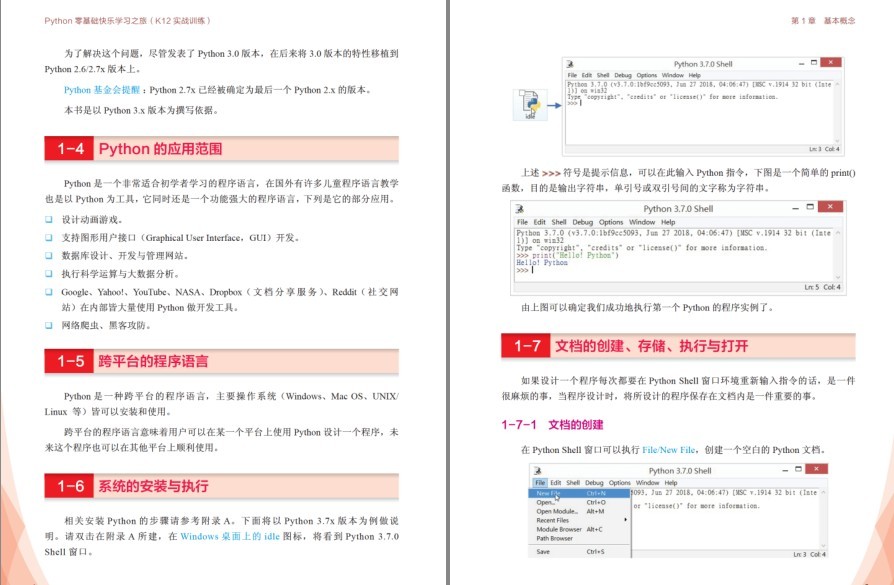Click the 'Ln: 5 Col: 4' status bar text

tap(822, 287)
